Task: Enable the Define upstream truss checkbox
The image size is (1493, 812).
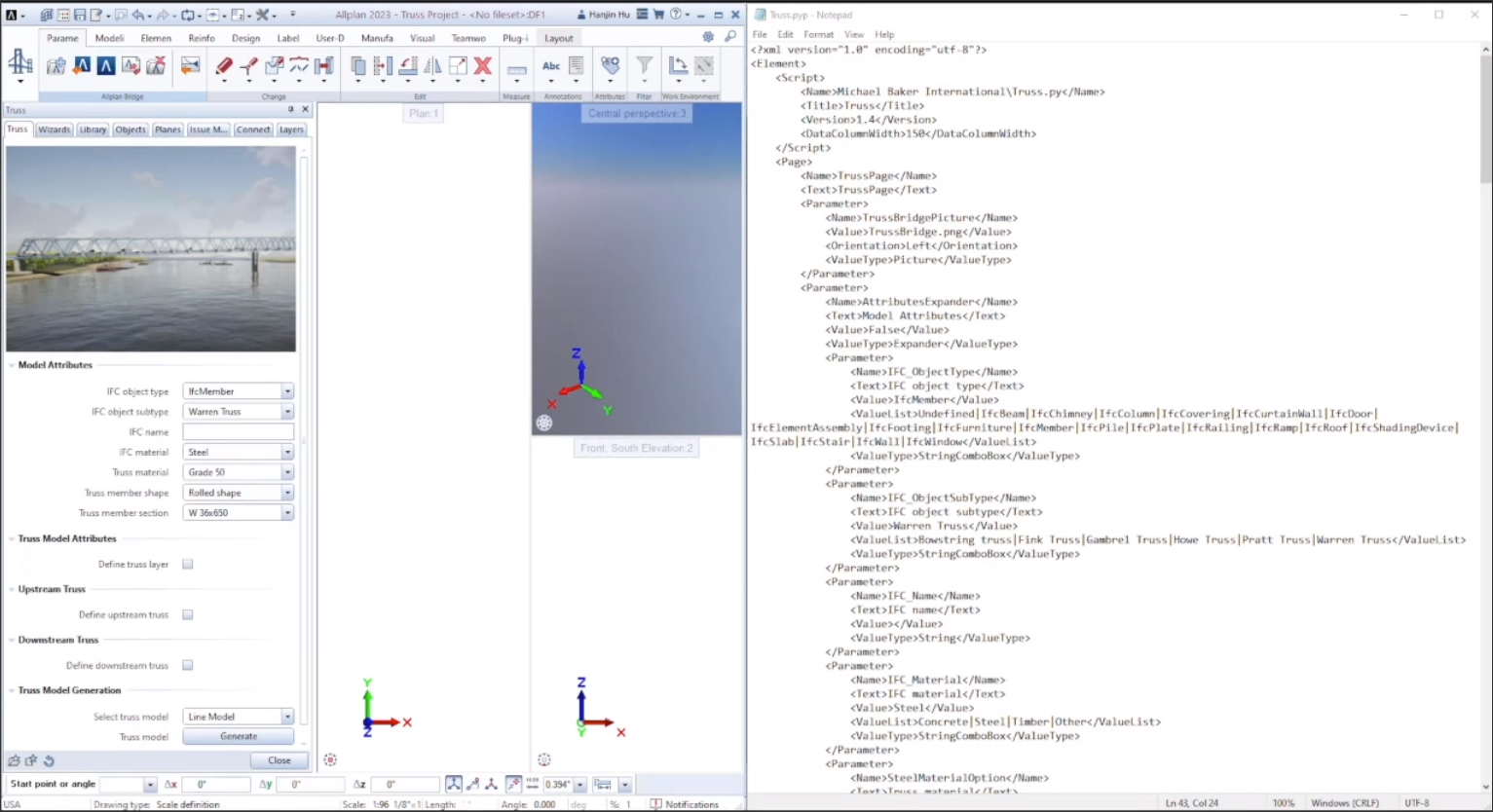Action: coord(188,614)
